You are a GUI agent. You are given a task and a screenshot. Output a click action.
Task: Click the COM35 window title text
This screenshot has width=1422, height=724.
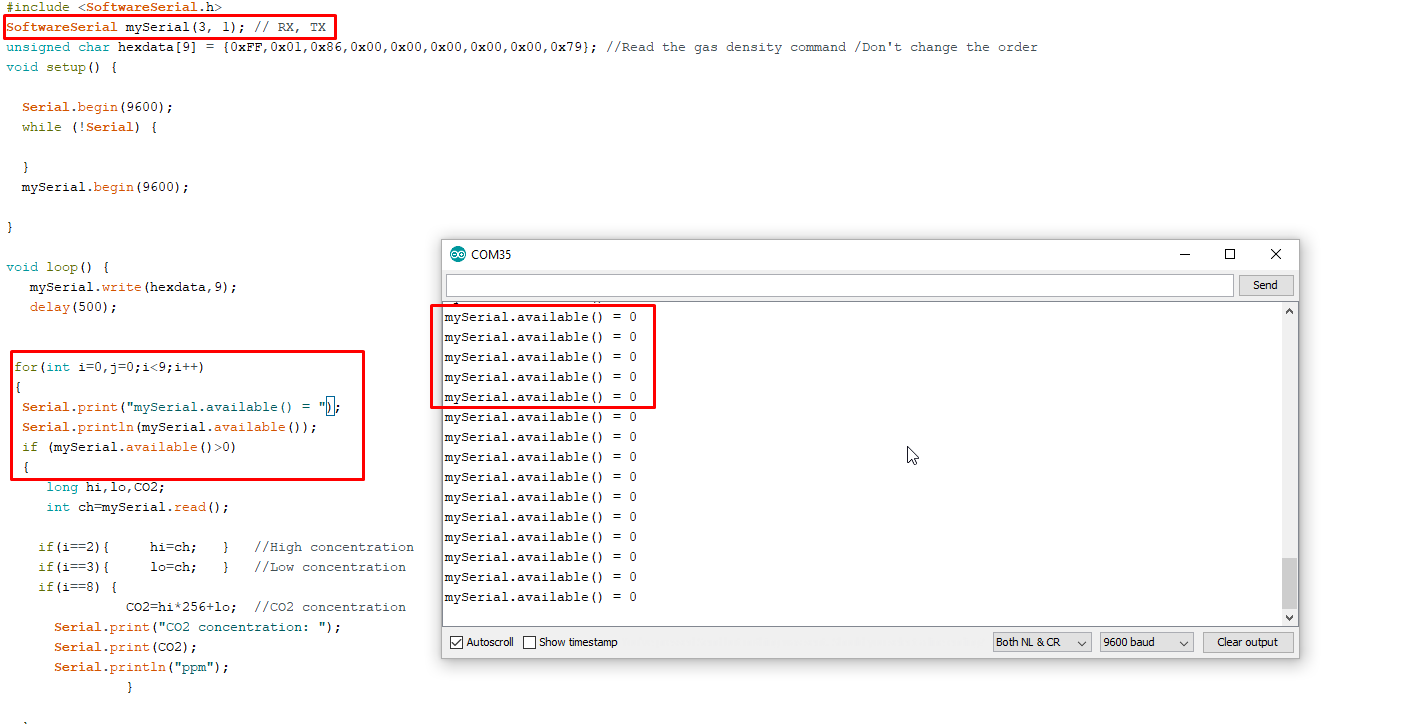491,254
